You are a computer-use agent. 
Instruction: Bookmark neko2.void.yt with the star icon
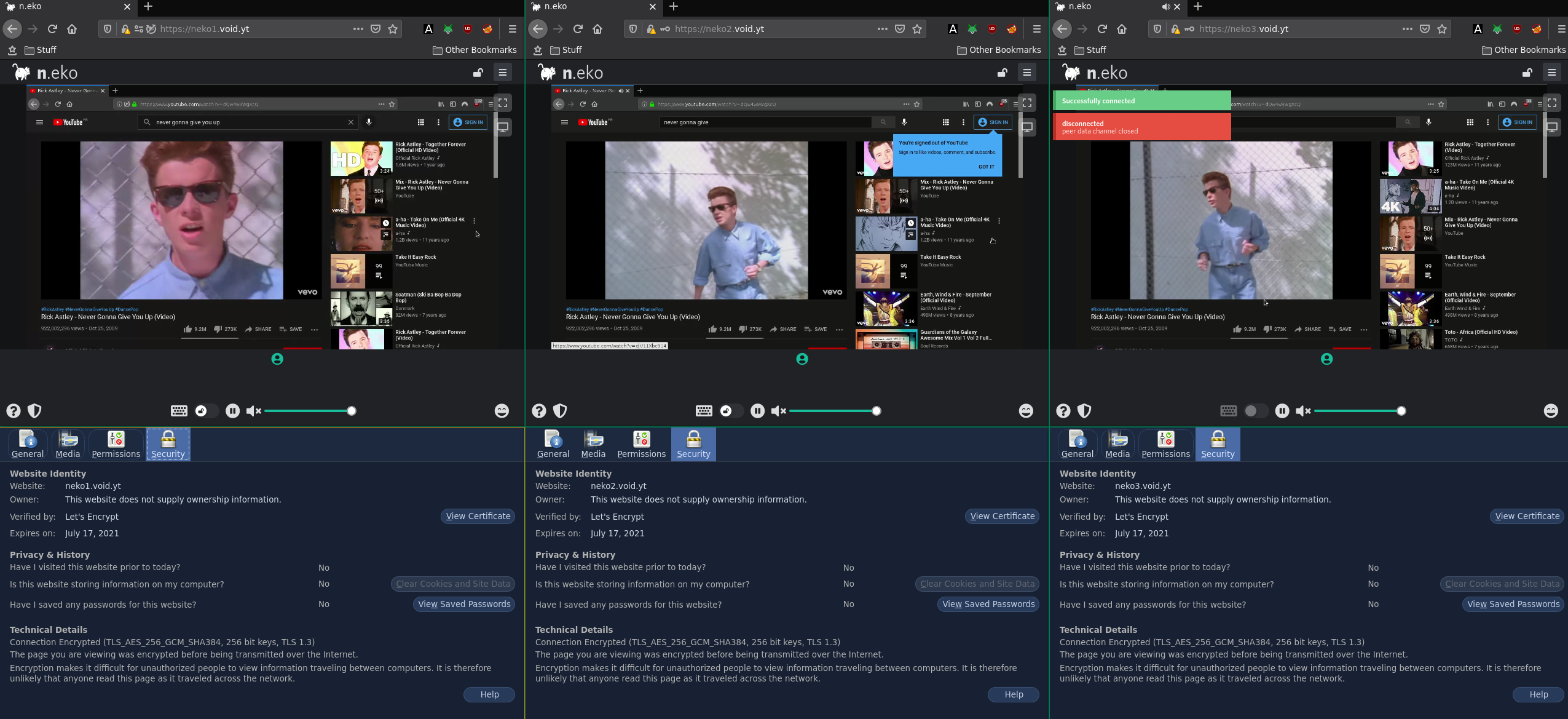[x=917, y=29]
